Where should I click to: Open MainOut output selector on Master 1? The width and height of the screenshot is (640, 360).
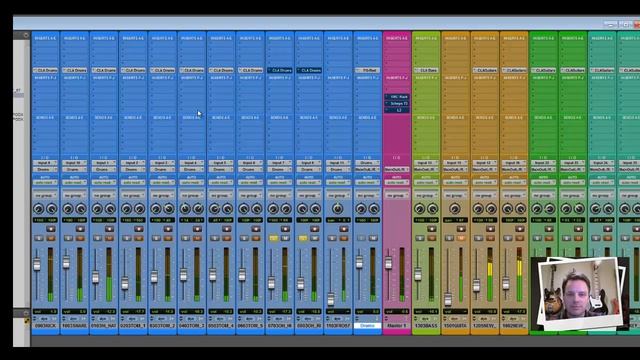click(396, 169)
